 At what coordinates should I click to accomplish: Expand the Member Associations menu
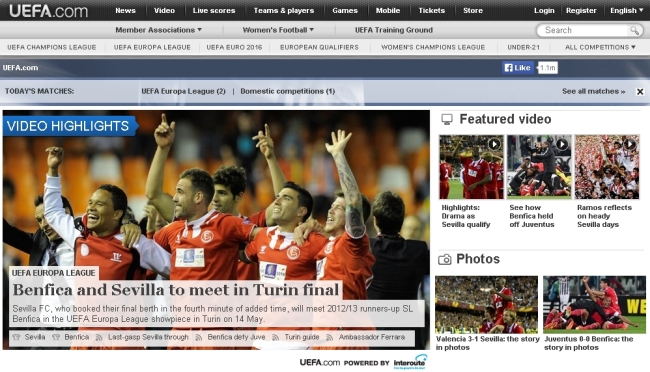(158, 30)
